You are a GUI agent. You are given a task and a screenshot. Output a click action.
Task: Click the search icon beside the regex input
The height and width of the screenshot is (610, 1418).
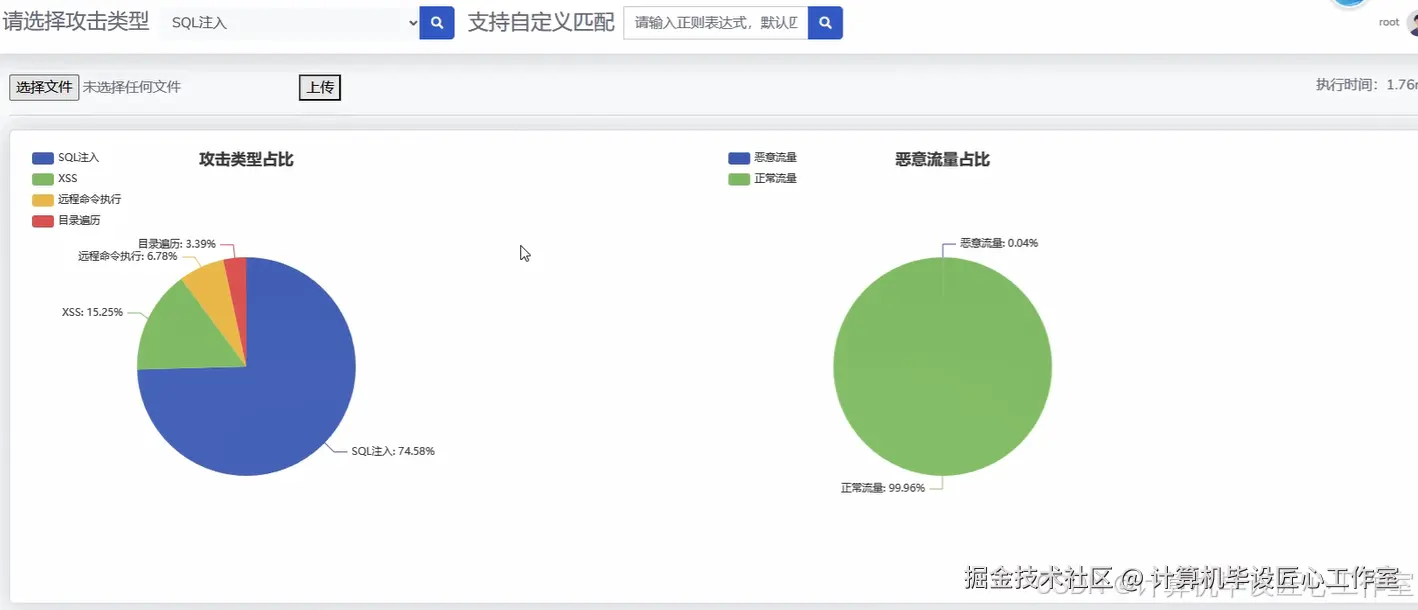[x=825, y=22]
